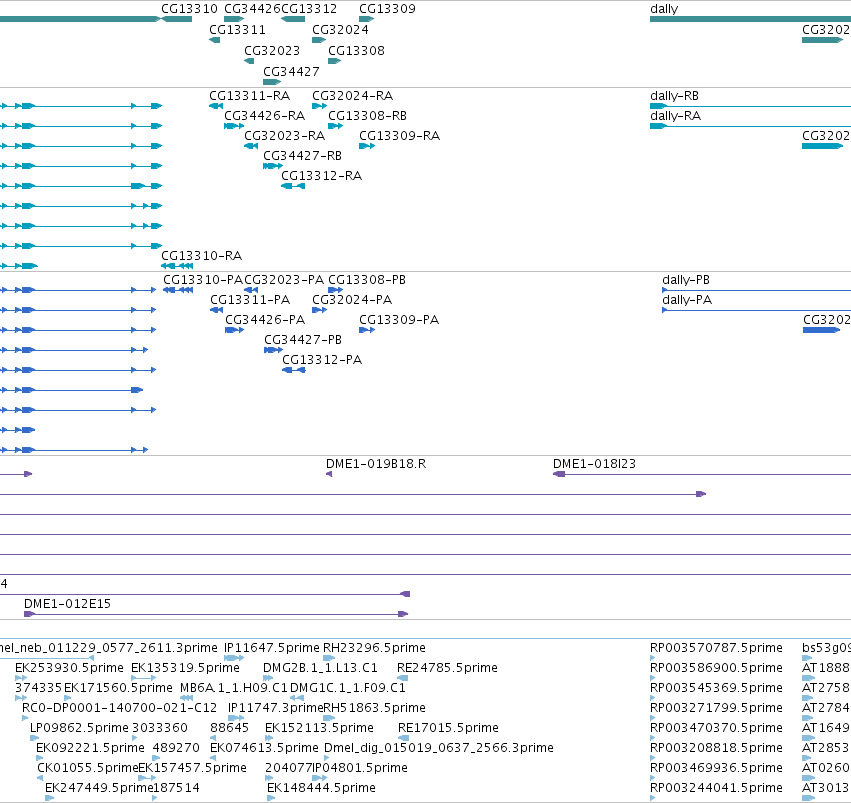Image resolution: width=851 pixels, height=803 pixels.
Task: Open protein CG32023-PA
Action: pyautogui.click(x=284, y=280)
